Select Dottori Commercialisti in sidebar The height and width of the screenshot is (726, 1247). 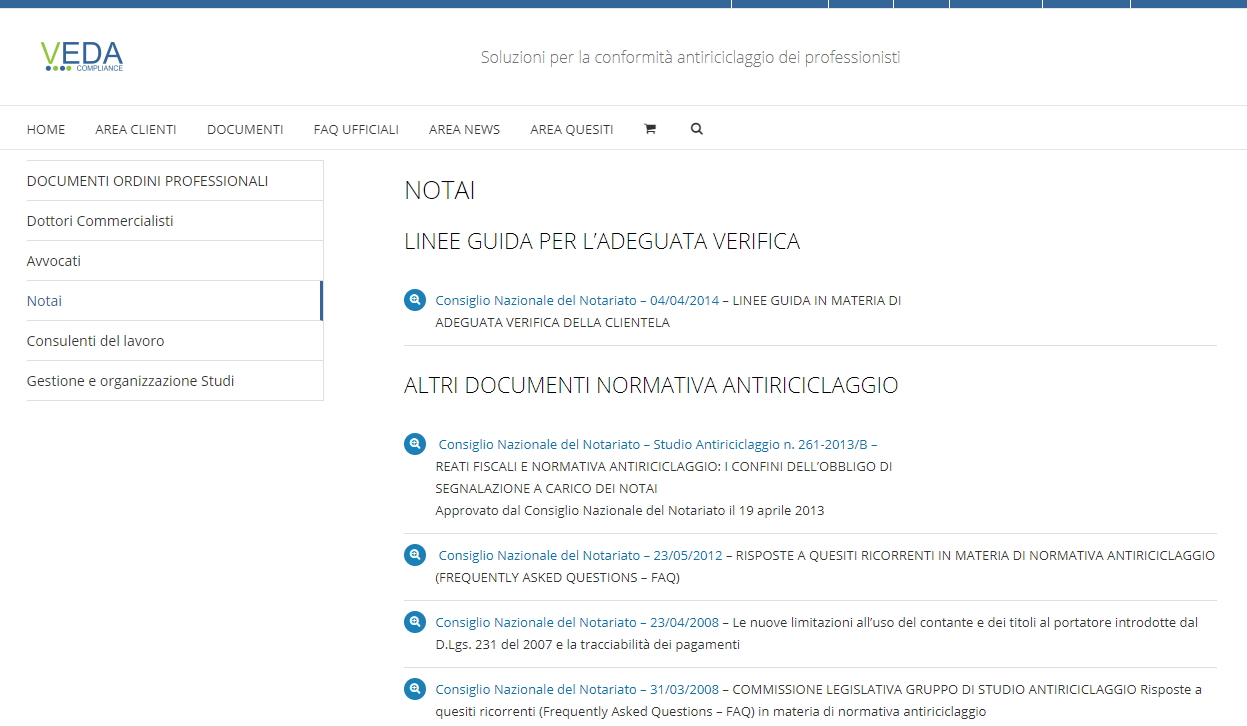click(175, 221)
